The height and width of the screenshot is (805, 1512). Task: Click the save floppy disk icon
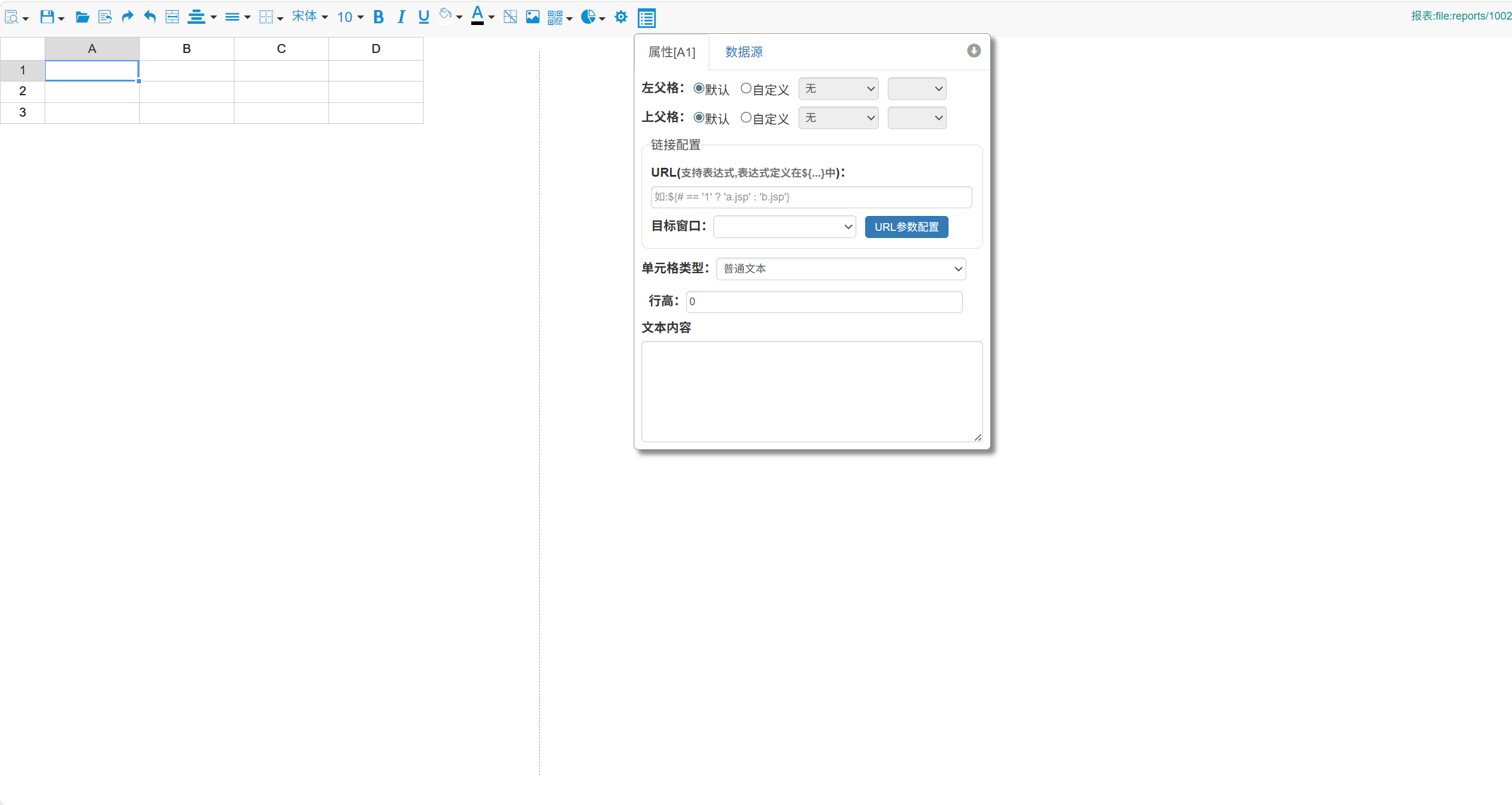point(47,17)
